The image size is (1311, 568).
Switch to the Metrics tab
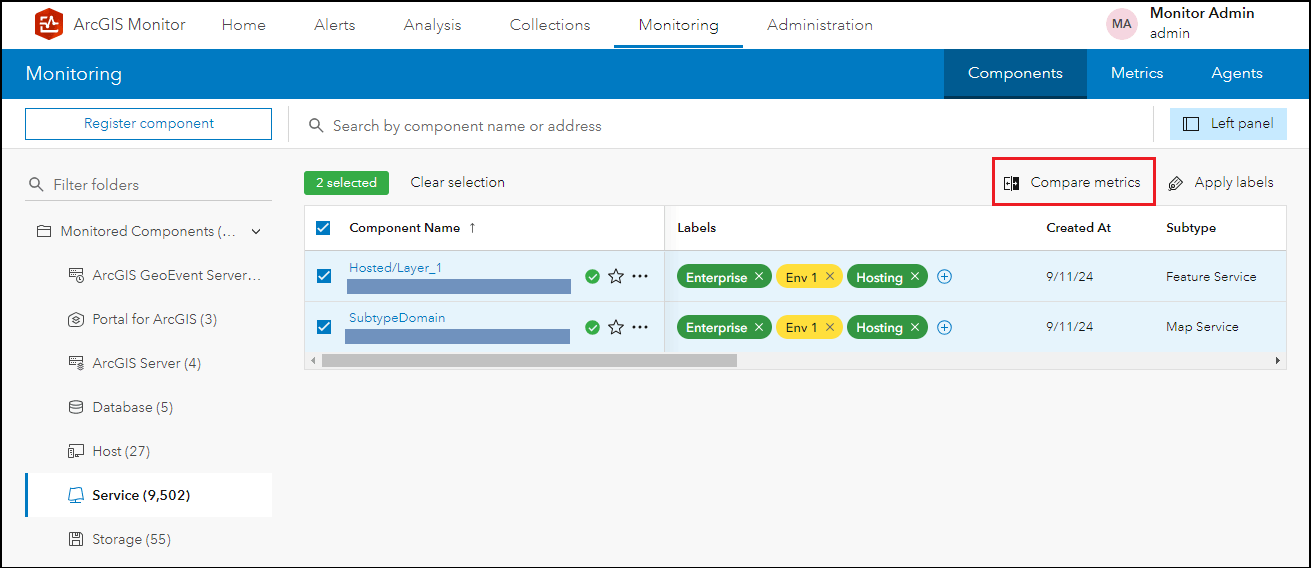click(1137, 73)
